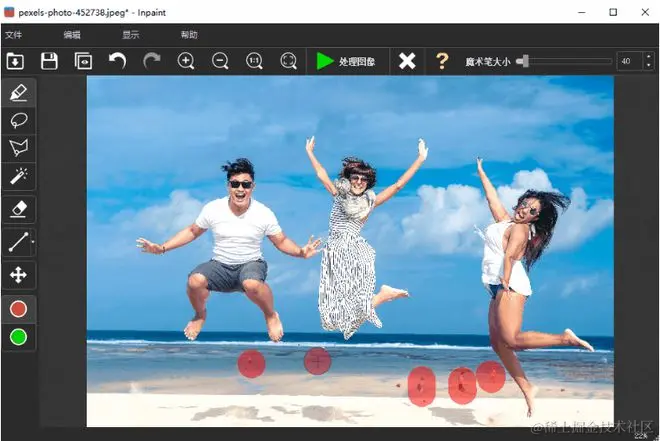
Task: Click the brush size stepper arrows
Action: (649, 61)
